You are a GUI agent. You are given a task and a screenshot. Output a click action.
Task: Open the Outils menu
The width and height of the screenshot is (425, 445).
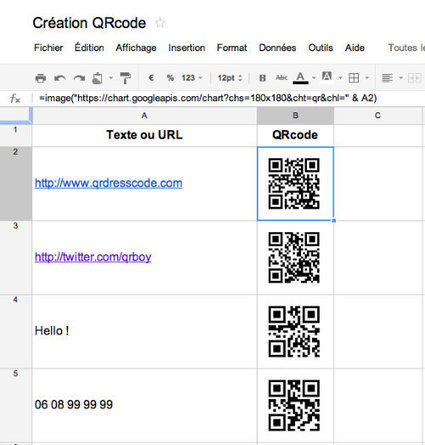(321, 48)
